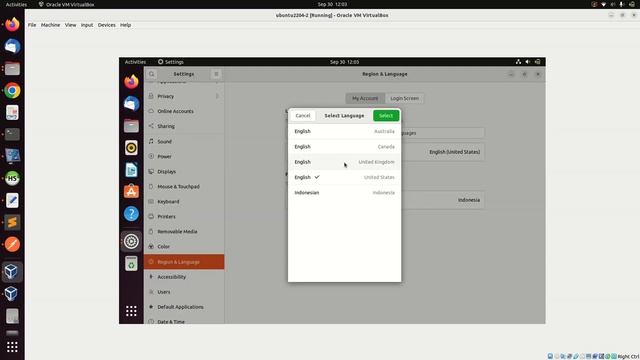Open Sharing settings
This screenshot has height=360, width=640.
[184, 126]
